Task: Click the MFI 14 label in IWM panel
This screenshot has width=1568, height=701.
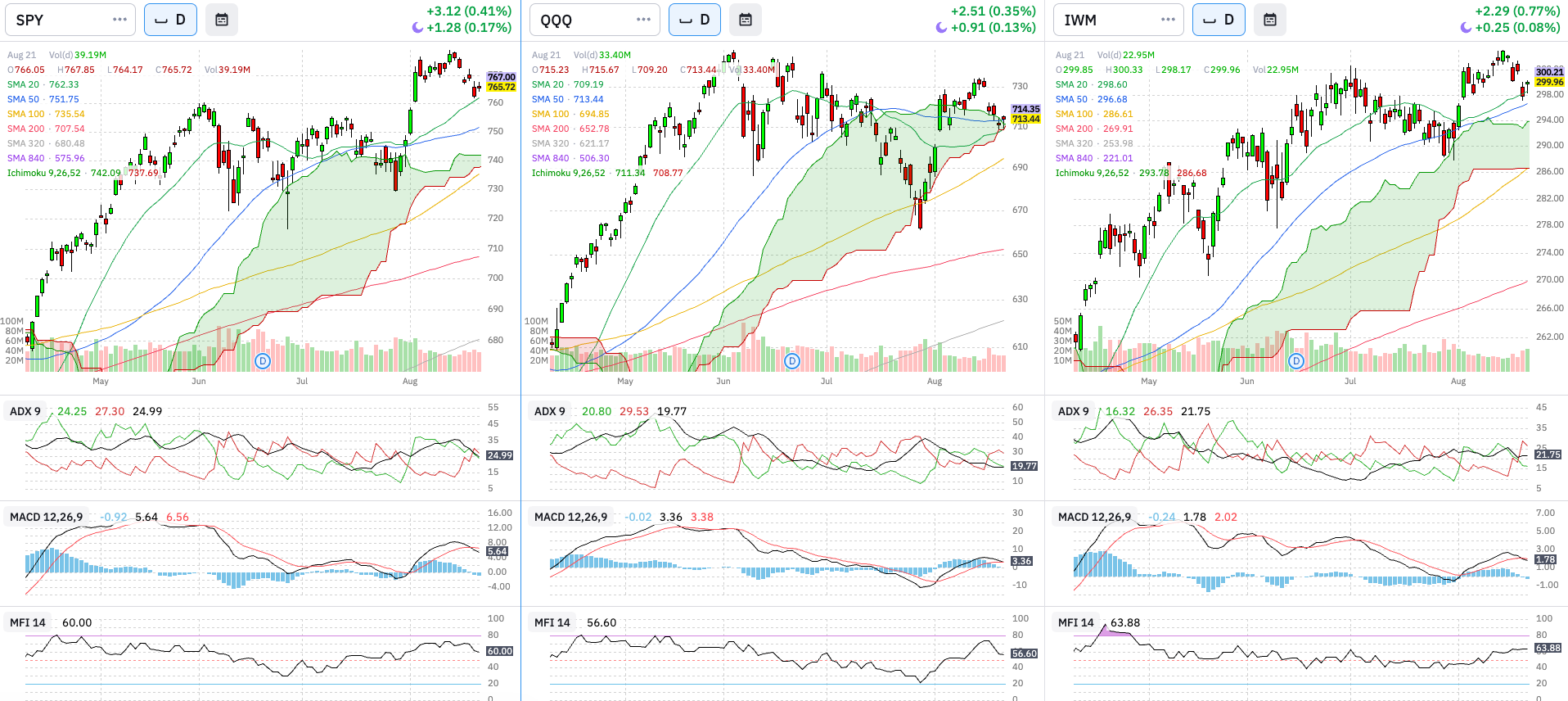Action: [1076, 622]
